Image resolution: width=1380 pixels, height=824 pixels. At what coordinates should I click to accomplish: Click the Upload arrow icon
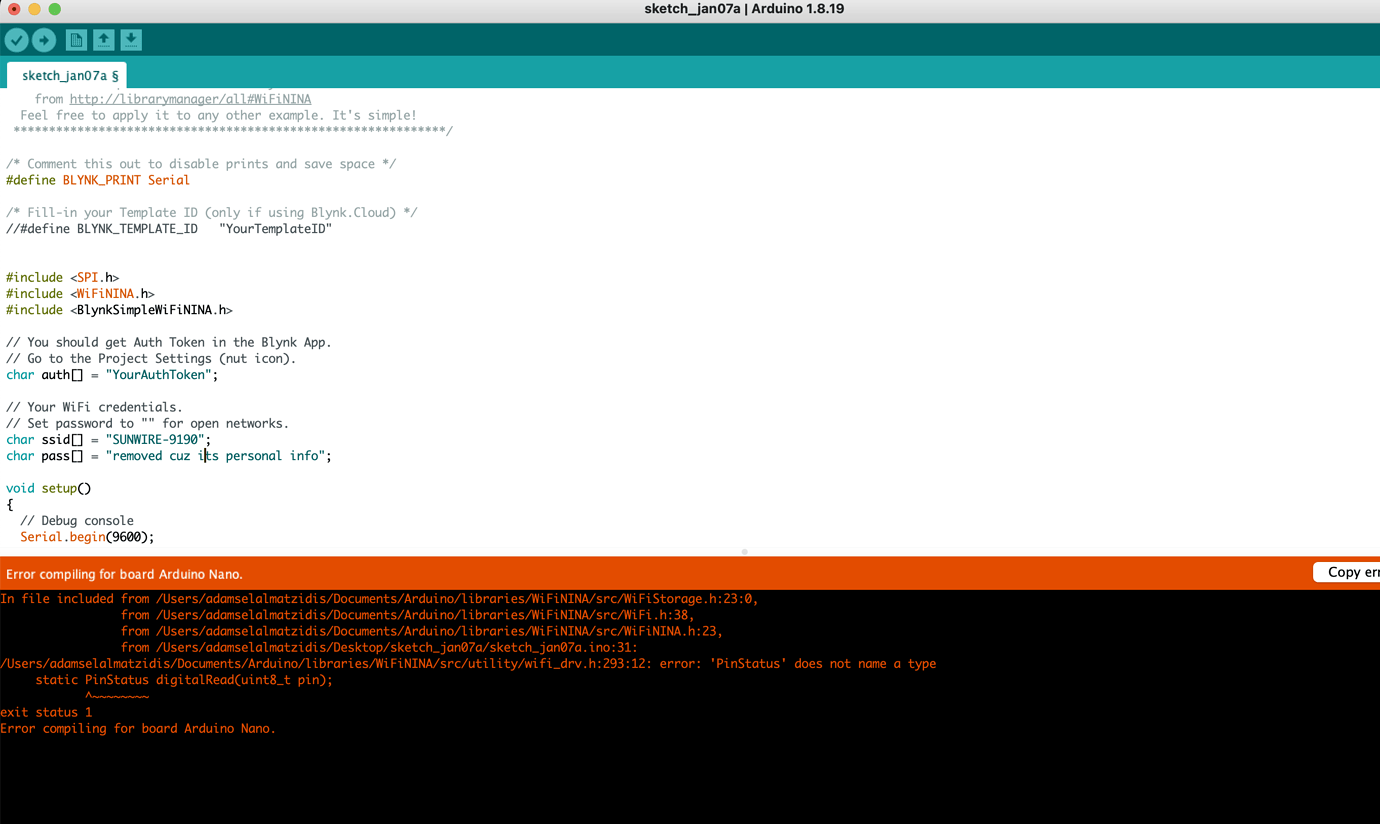click(x=44, y=40)
